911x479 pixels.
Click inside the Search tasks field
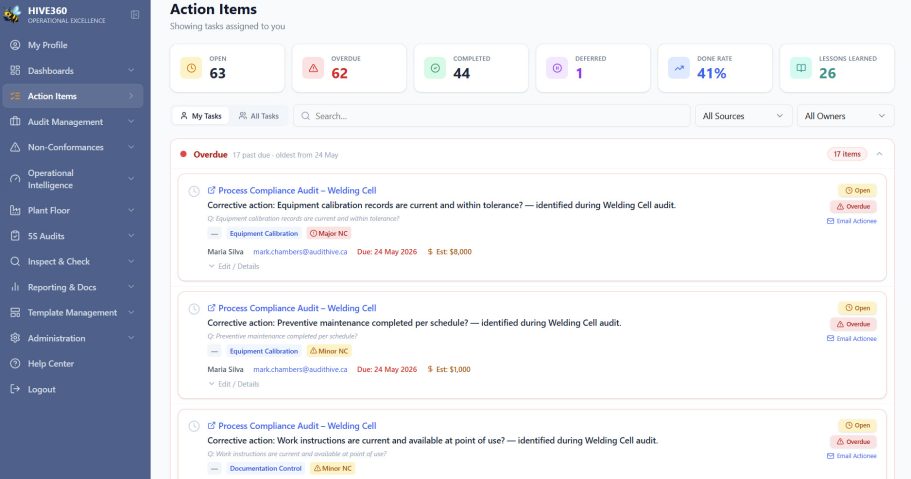[492, 116]
